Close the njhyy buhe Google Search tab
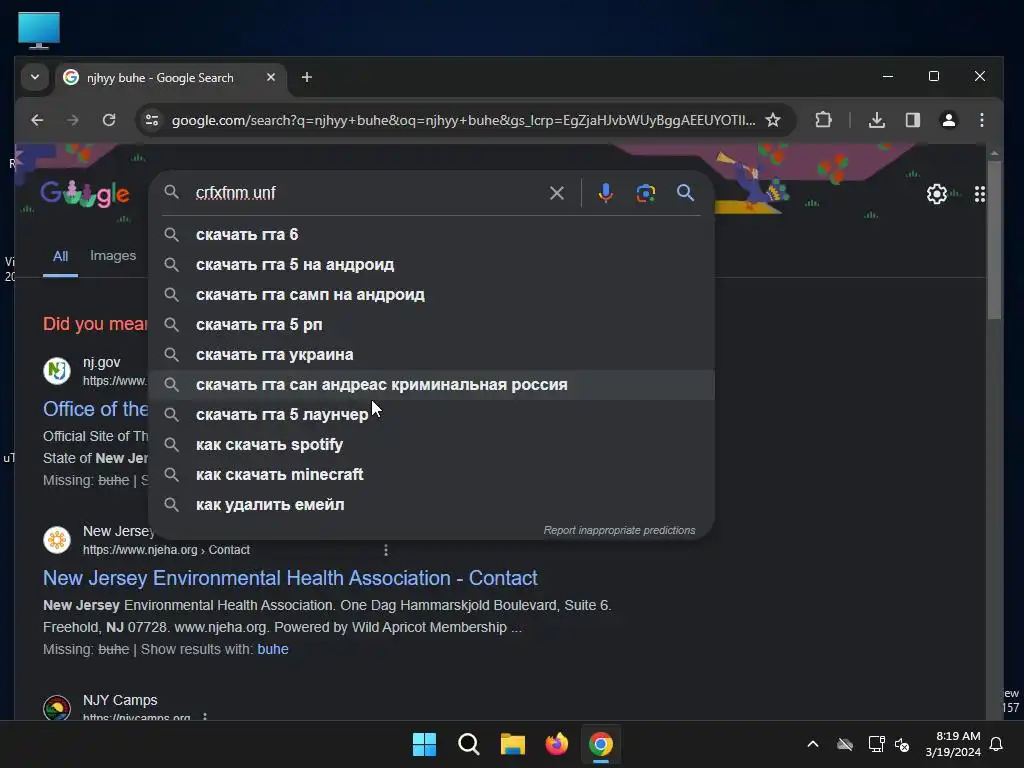Screen dimensions: 1024x768 [x=270, y=77]
